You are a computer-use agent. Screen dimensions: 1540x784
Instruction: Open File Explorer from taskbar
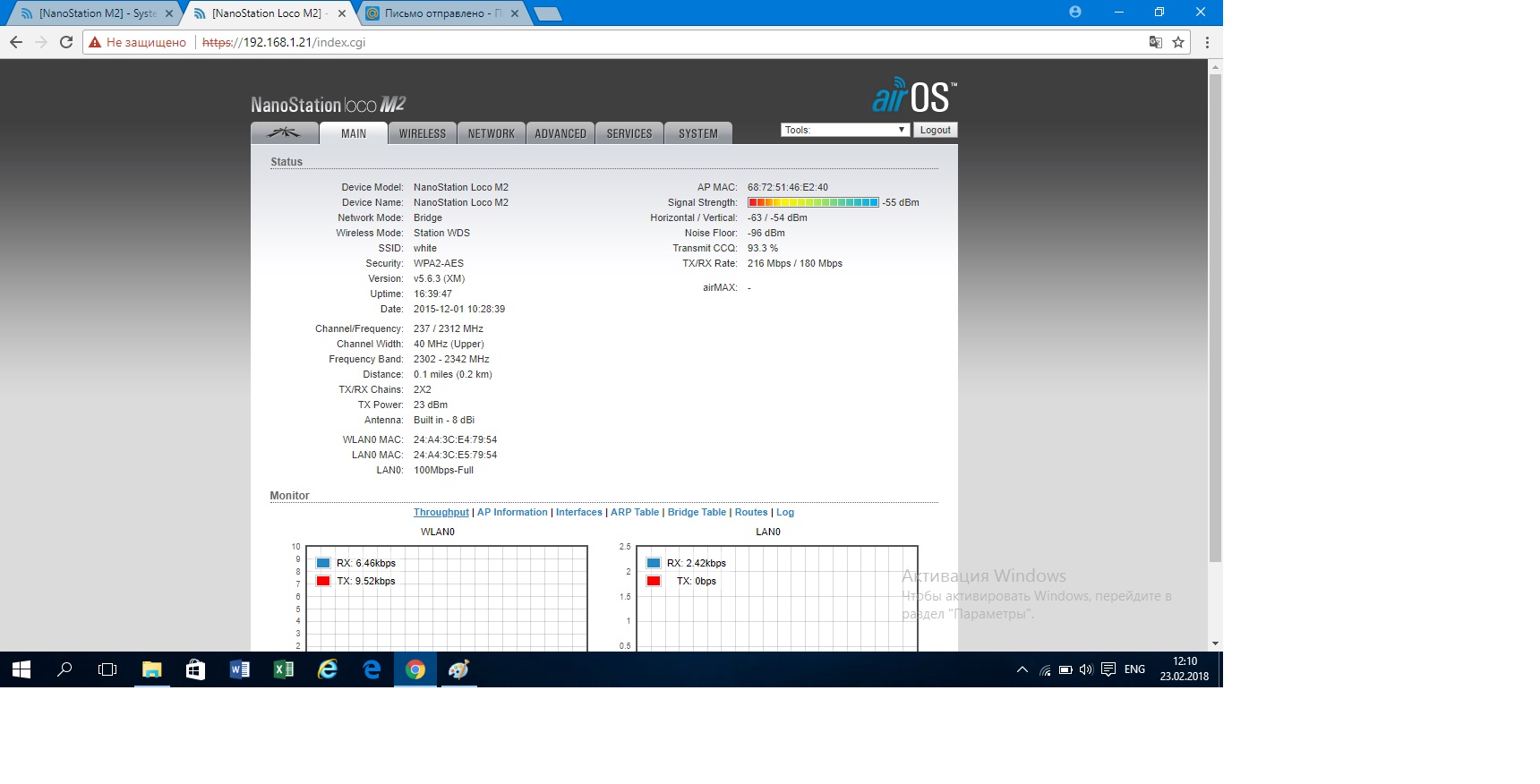coord(151,669)
